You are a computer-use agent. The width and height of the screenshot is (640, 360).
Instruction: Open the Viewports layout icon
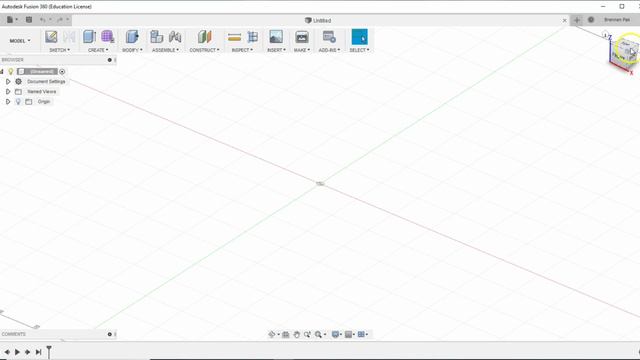[361, 334]
